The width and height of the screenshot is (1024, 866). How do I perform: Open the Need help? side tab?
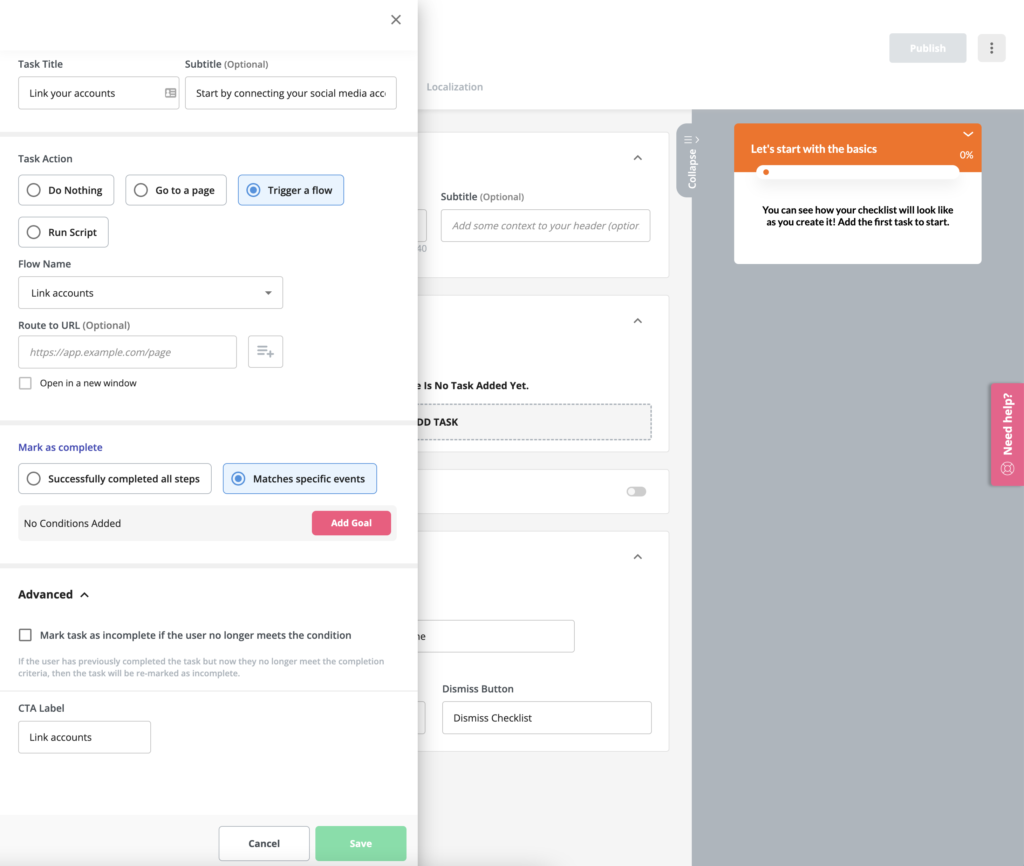[1007, 434]
